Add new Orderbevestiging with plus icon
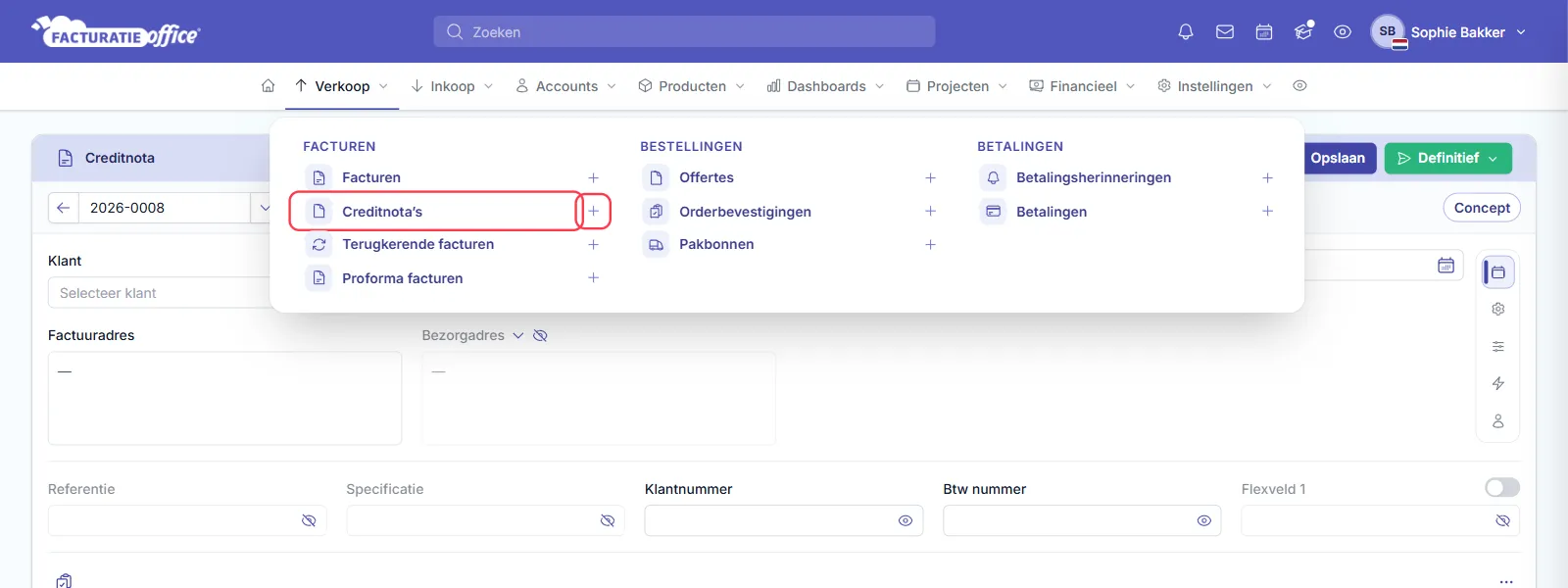Screen dimensions: 1568x588 click(930, 212)
